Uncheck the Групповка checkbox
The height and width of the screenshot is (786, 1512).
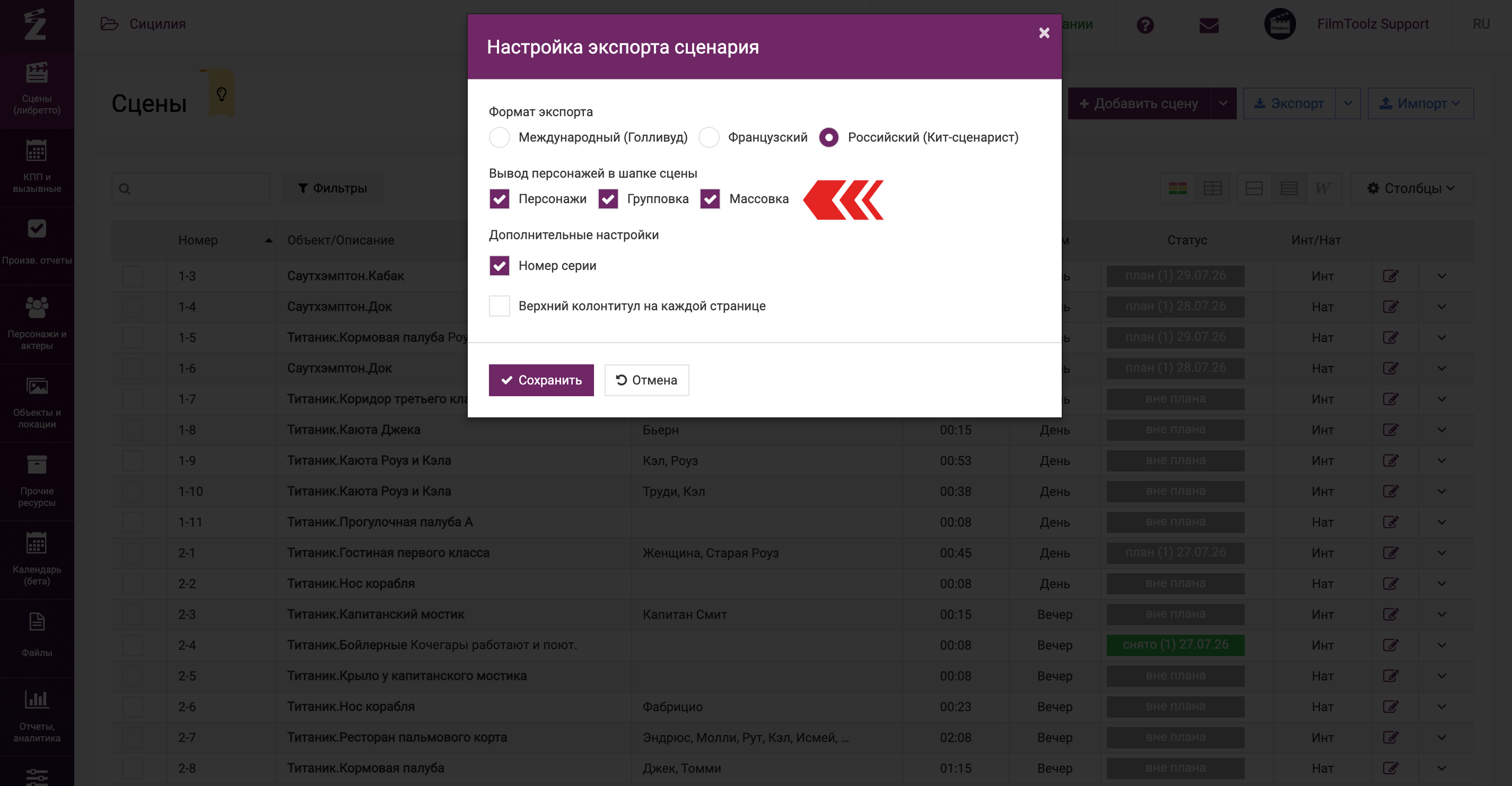click(608, 199)
